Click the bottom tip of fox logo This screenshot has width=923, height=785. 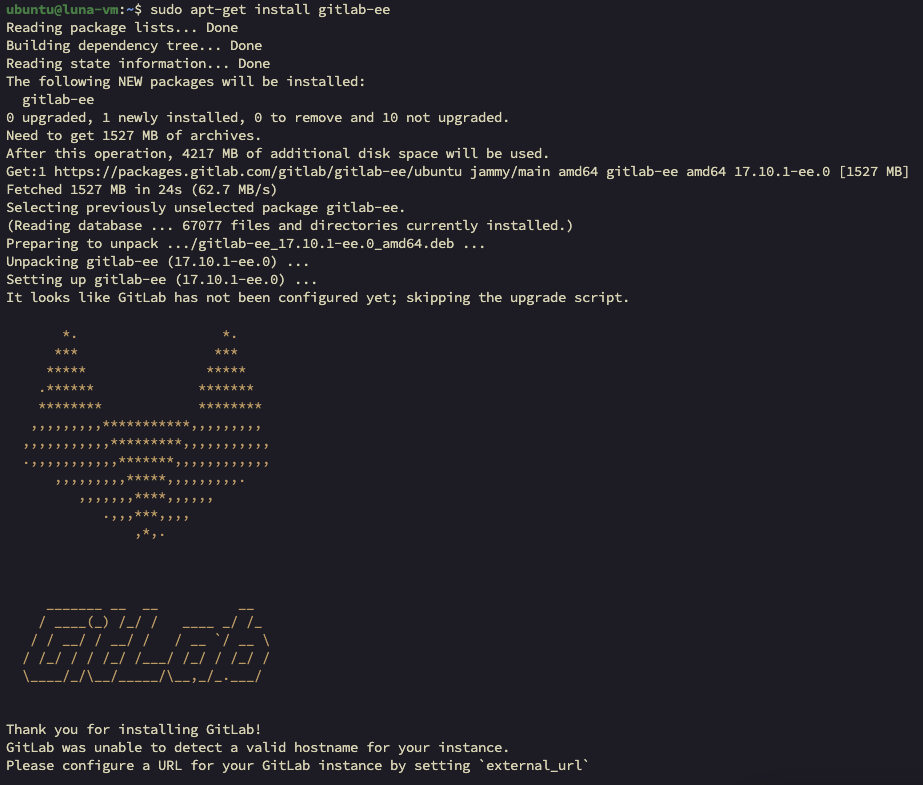coord(150,534)
